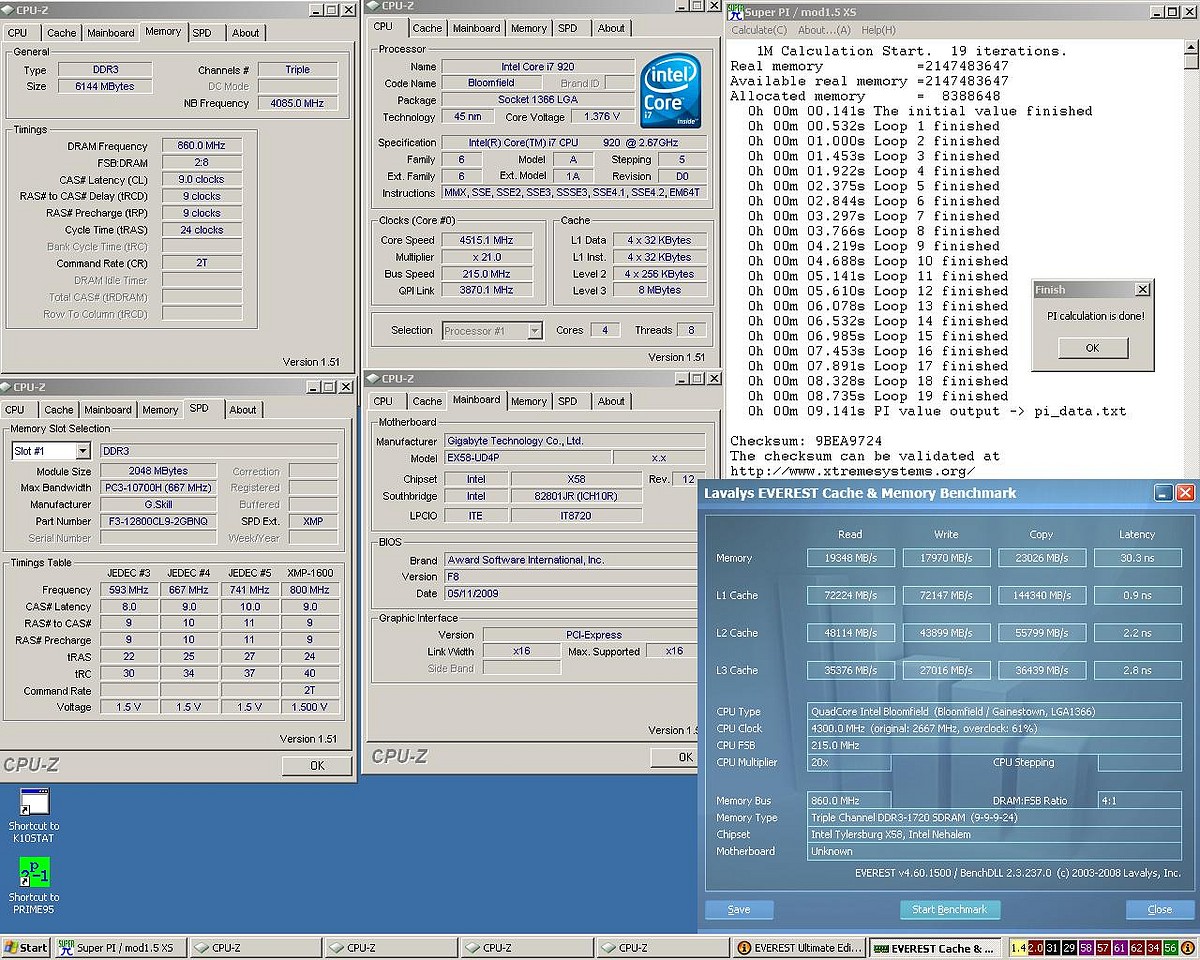Switch to Memory tab in CPU-Z Slot Selection window

tap(160, 410)
